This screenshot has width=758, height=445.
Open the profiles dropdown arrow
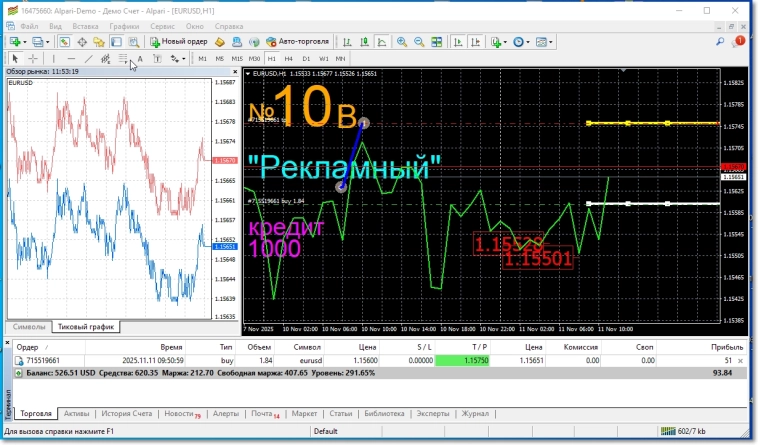coord(48,42)
